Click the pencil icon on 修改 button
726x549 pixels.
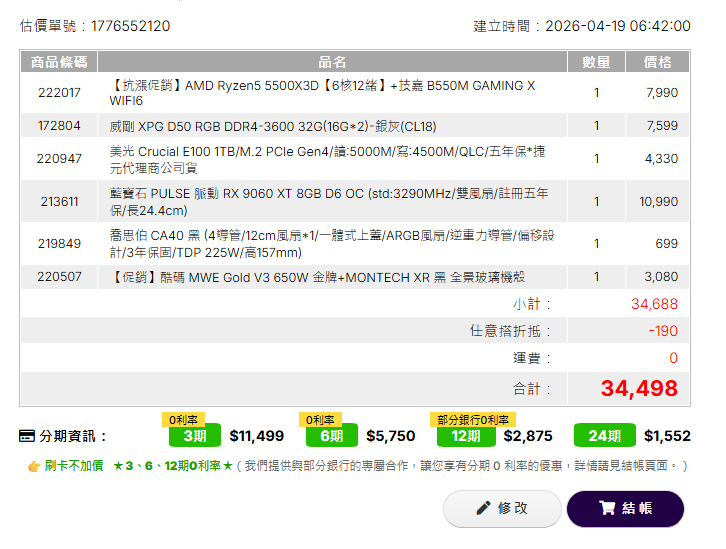click(x=483, y=508)
